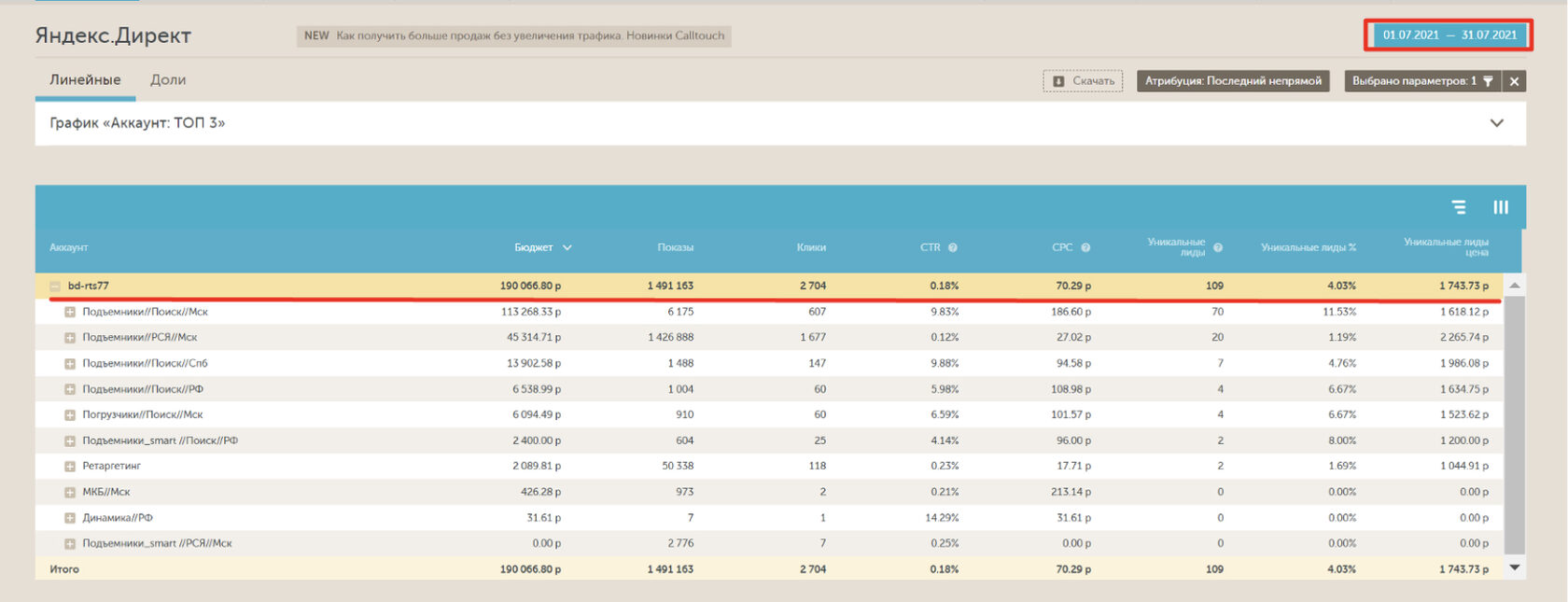Click the CTR help question icon
The image size is (1568, 602).
(x=953, y=247)
